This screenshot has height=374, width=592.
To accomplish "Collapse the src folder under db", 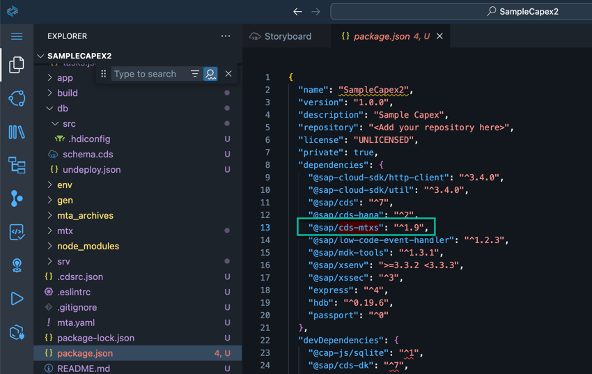I will (69, 124).
